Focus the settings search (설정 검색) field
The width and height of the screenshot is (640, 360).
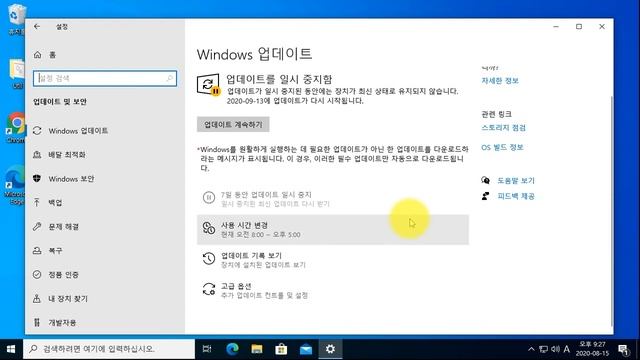104,78
